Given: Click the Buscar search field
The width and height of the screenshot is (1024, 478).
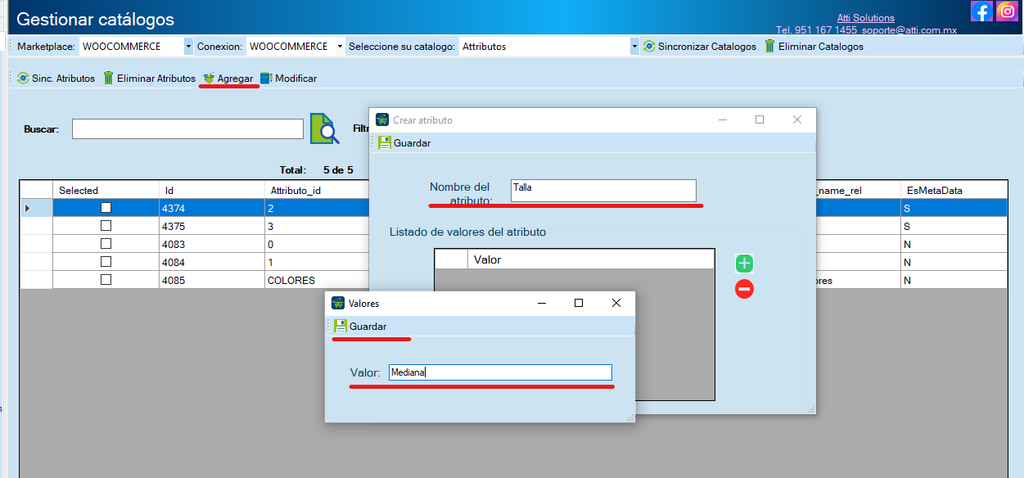Looking at the screenshot, I should click(x=187, y=129).
